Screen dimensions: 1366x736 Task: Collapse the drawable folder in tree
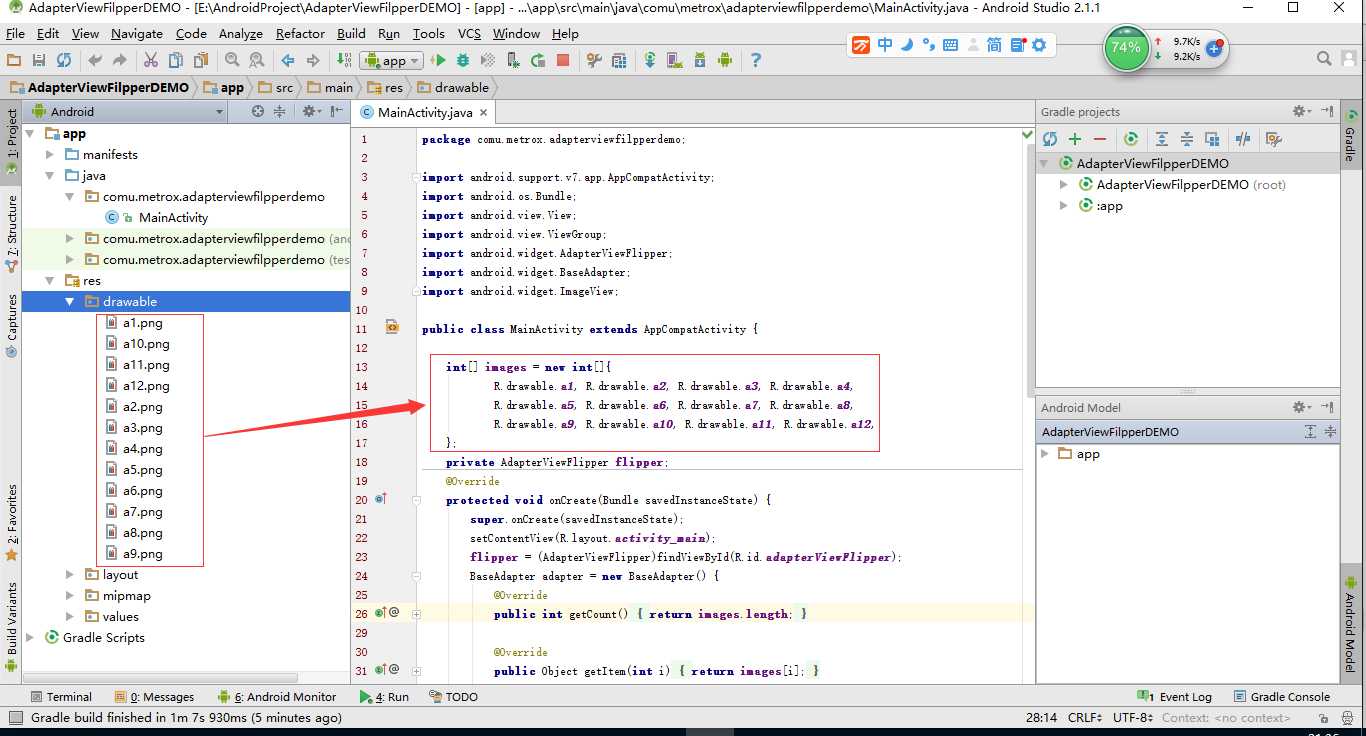point(70,301)
